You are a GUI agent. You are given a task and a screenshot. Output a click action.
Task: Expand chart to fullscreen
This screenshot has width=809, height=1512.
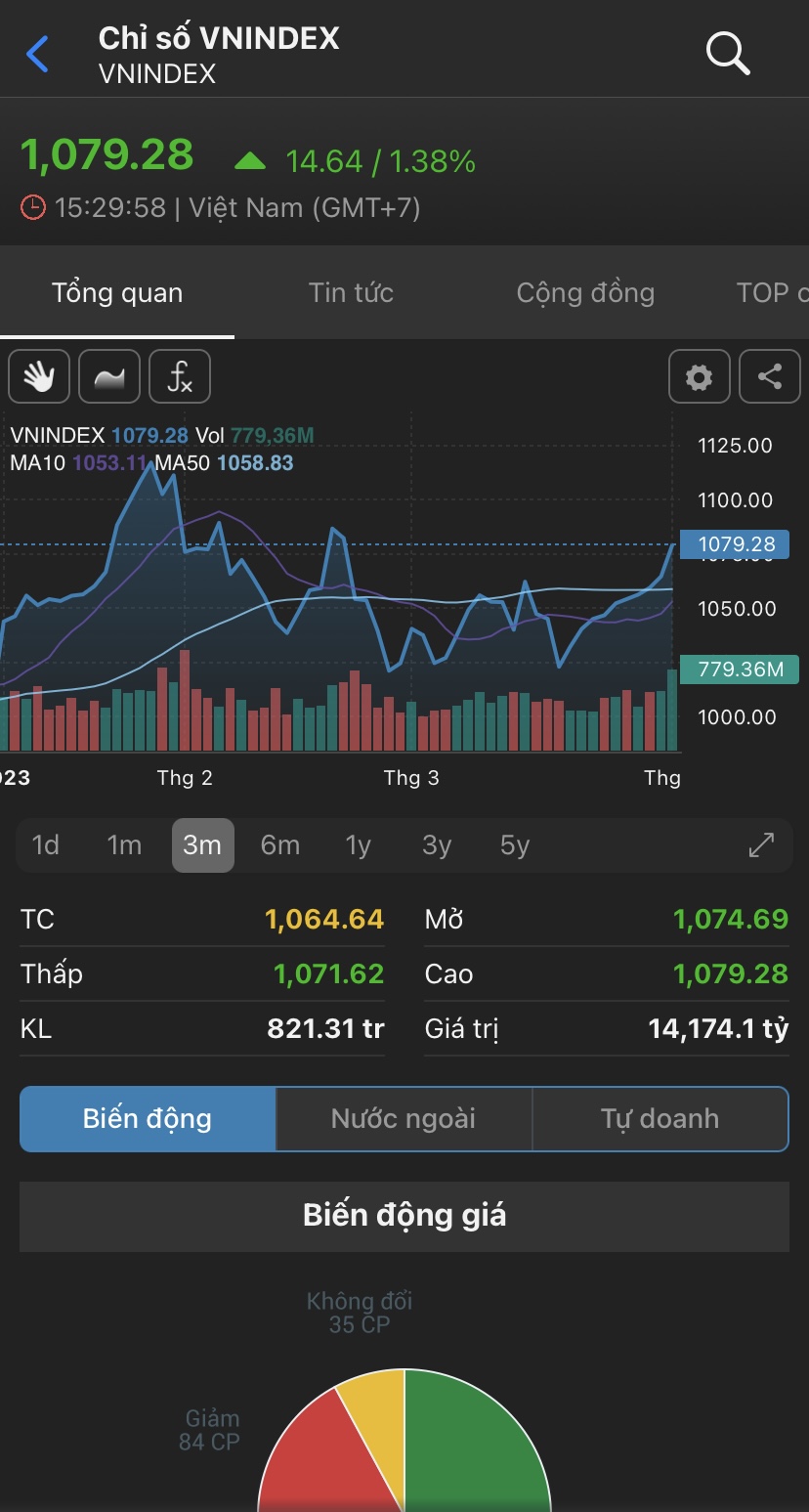[x=761, y=844]
